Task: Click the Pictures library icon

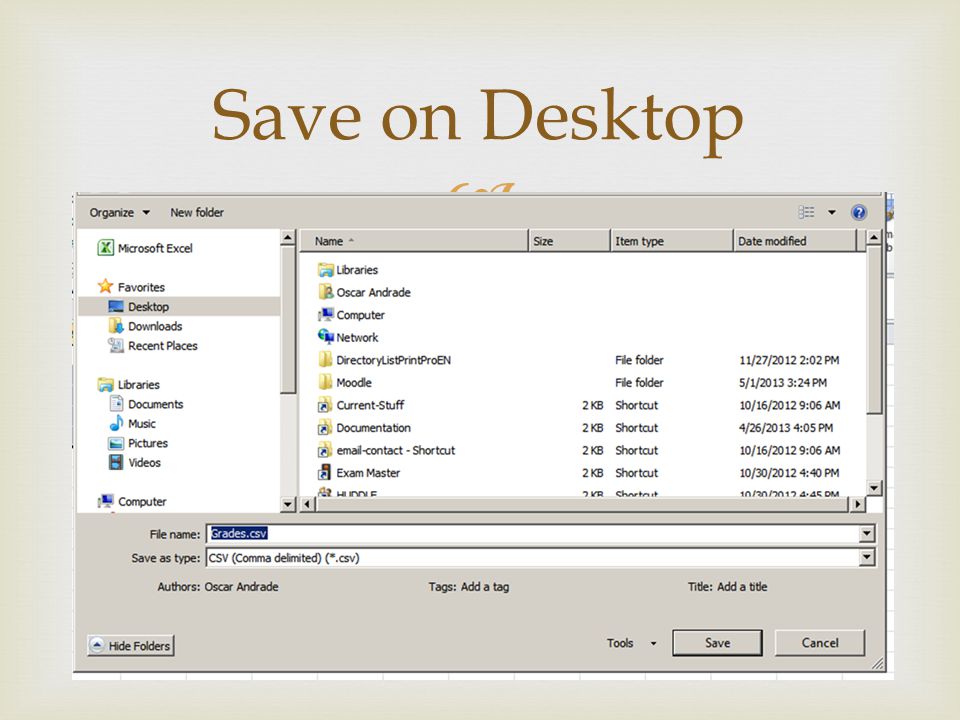Action: 116,443
